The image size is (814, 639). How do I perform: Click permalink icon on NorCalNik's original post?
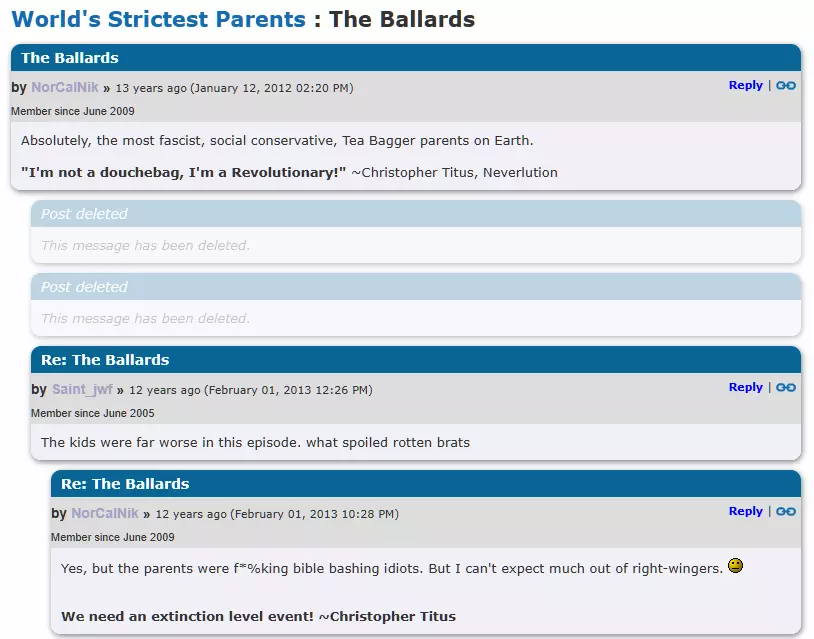(786, 86)
